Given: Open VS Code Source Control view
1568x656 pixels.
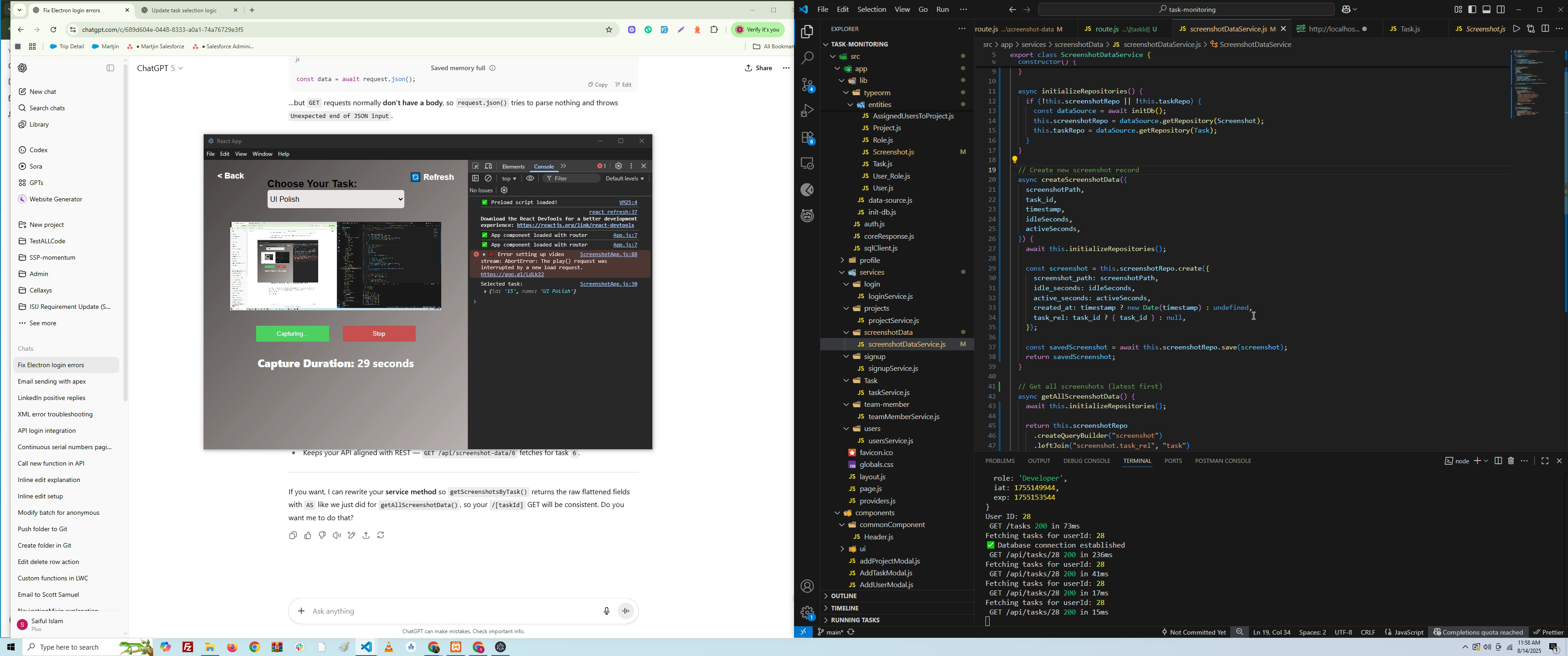Looking at the screenshot, I should pos(807,85).
